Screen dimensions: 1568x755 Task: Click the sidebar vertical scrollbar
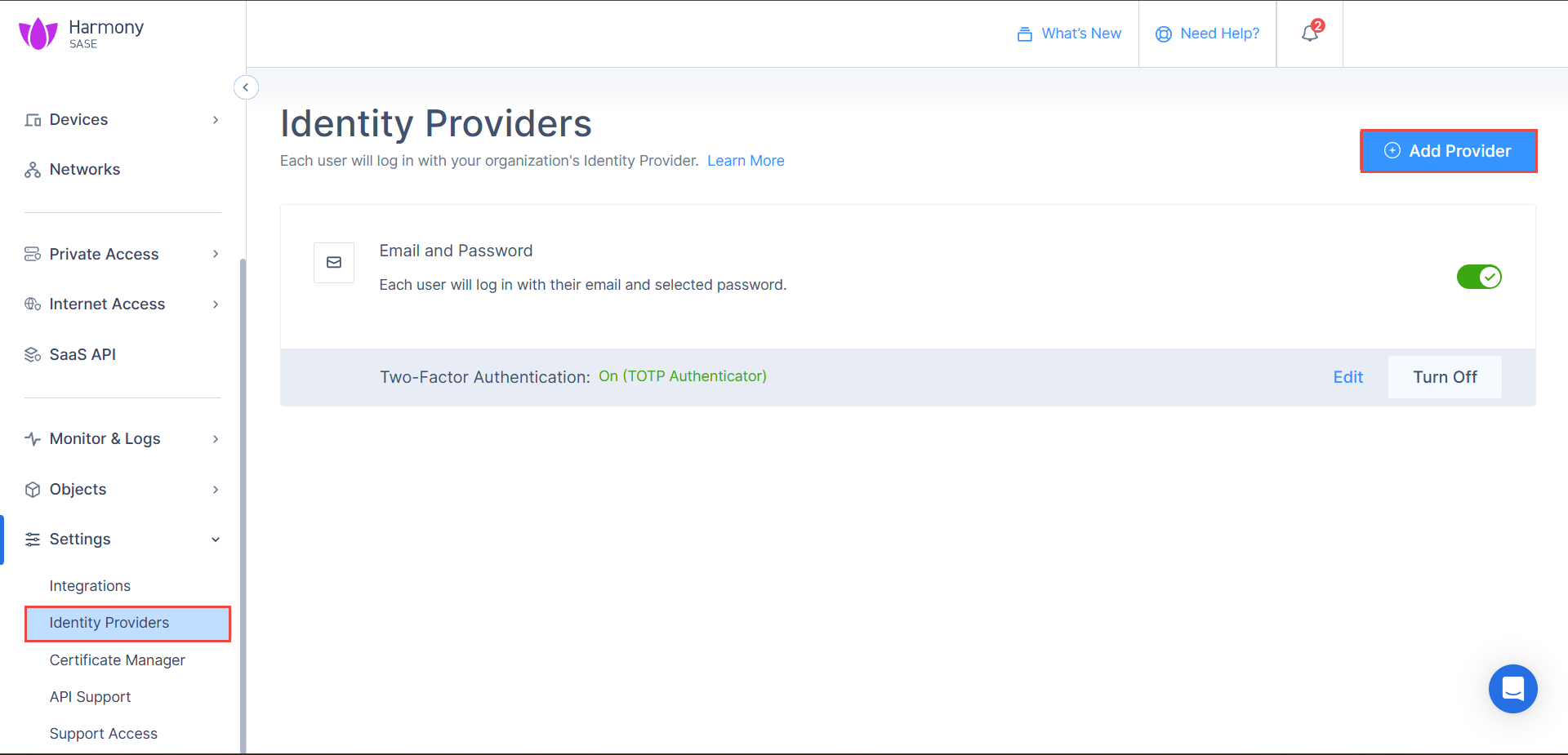[x=243, y=506]
